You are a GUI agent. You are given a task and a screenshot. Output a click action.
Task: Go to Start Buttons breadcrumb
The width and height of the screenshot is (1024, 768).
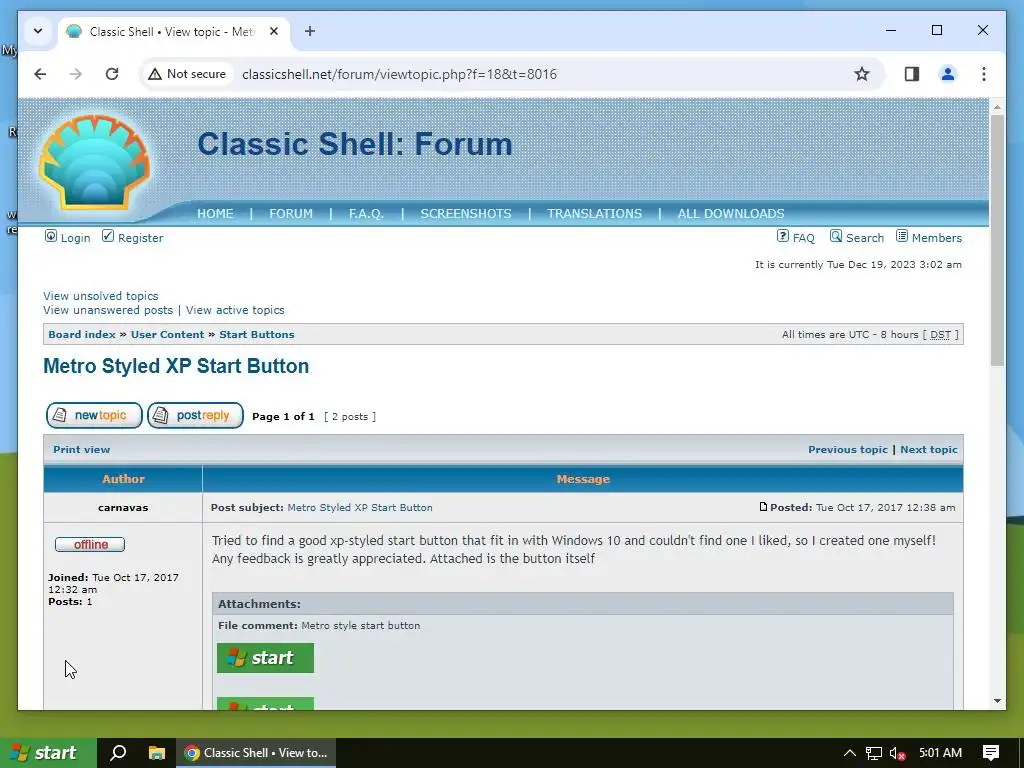257,334
